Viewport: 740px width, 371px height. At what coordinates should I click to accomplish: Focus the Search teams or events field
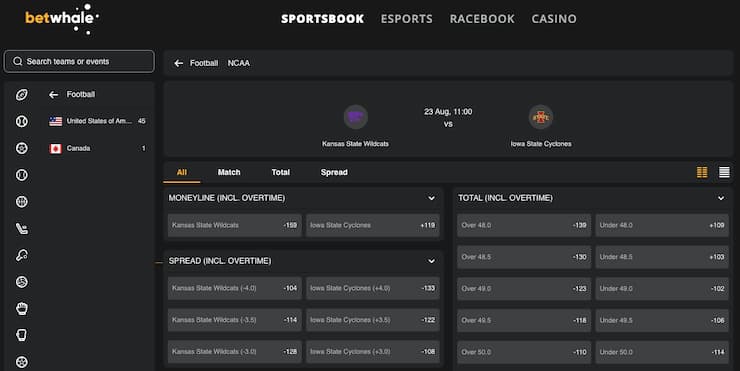click(79, 61)
